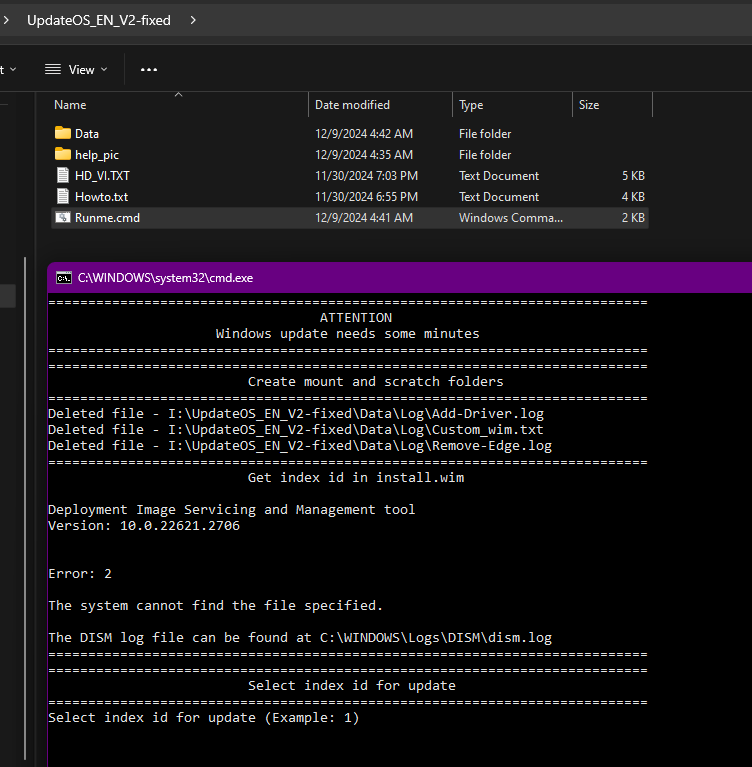The image size is (752, 767).
Task: Click the 11/30/2024 6:55 PM date cell
Action: coord(366,197)
